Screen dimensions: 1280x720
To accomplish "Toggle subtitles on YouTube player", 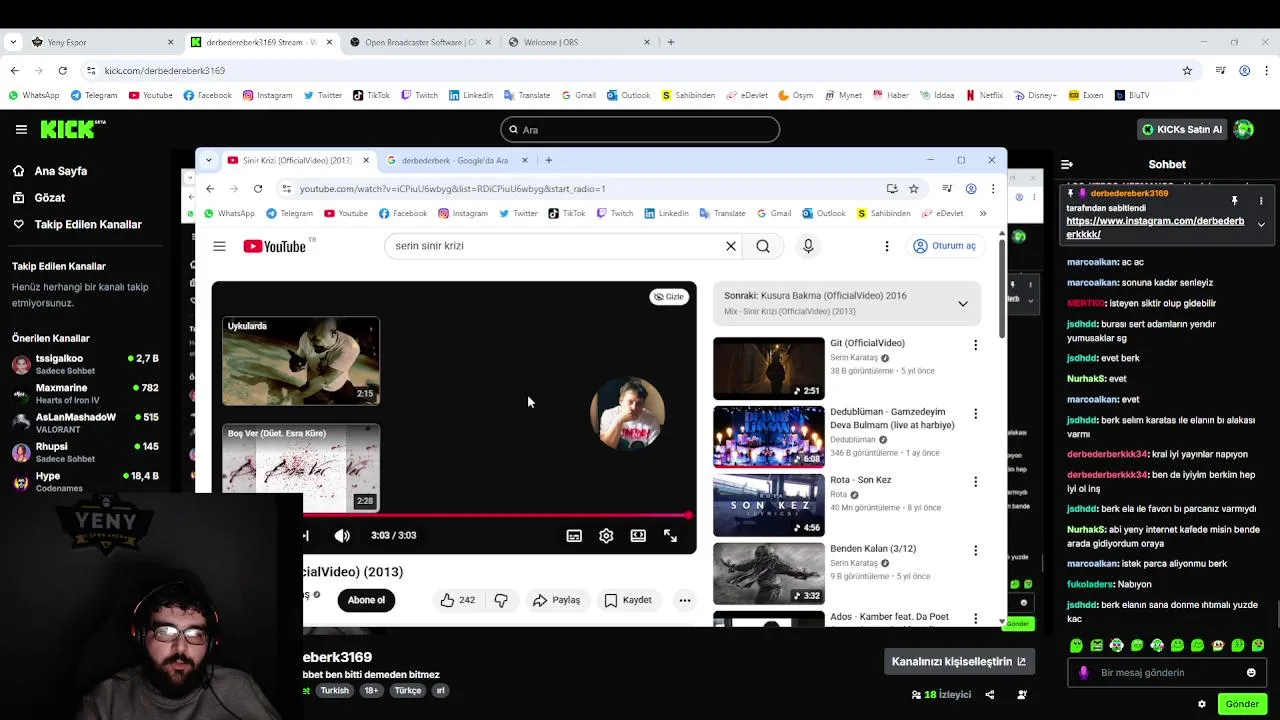I will click(x=574, y=536).
